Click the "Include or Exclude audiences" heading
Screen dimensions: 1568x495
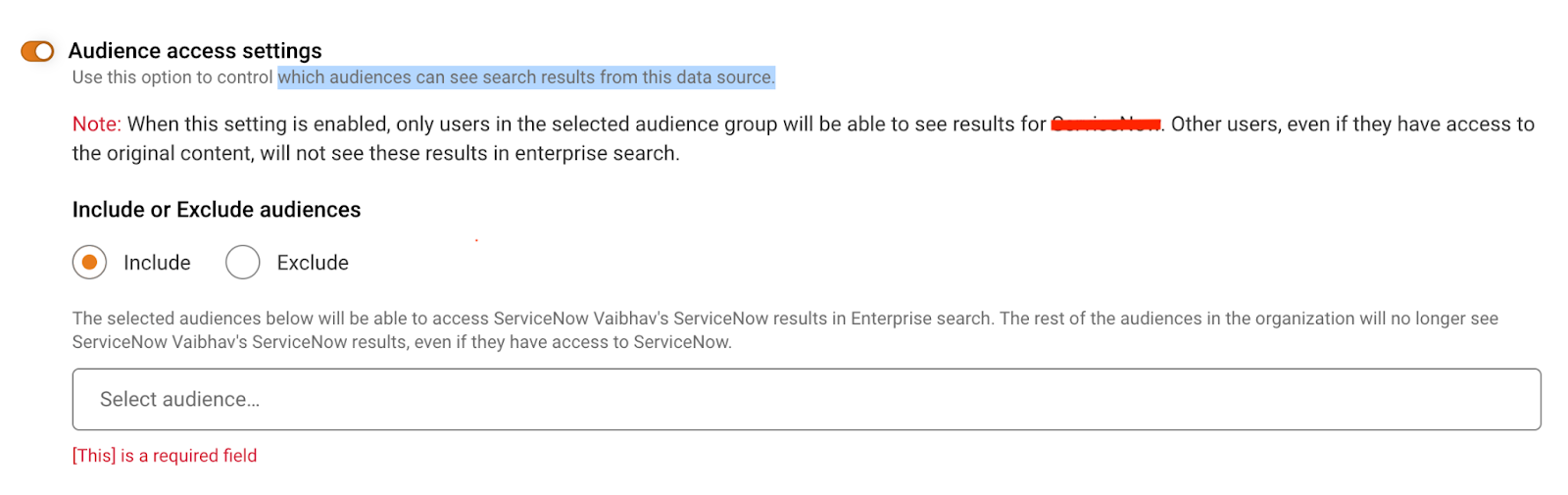pyautogui.click(x=217, y=210)
